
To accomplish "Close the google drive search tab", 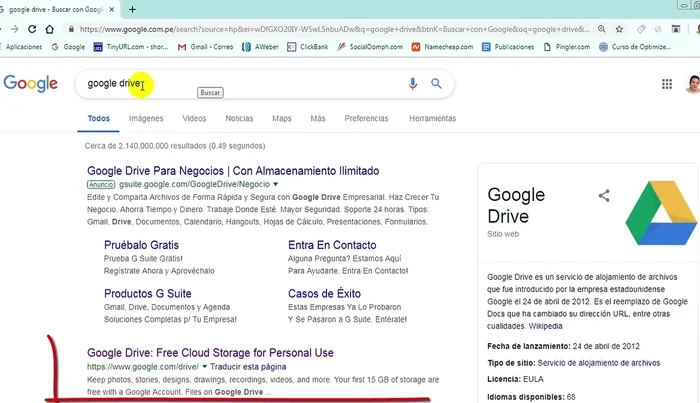I will (x=112, y=9).
